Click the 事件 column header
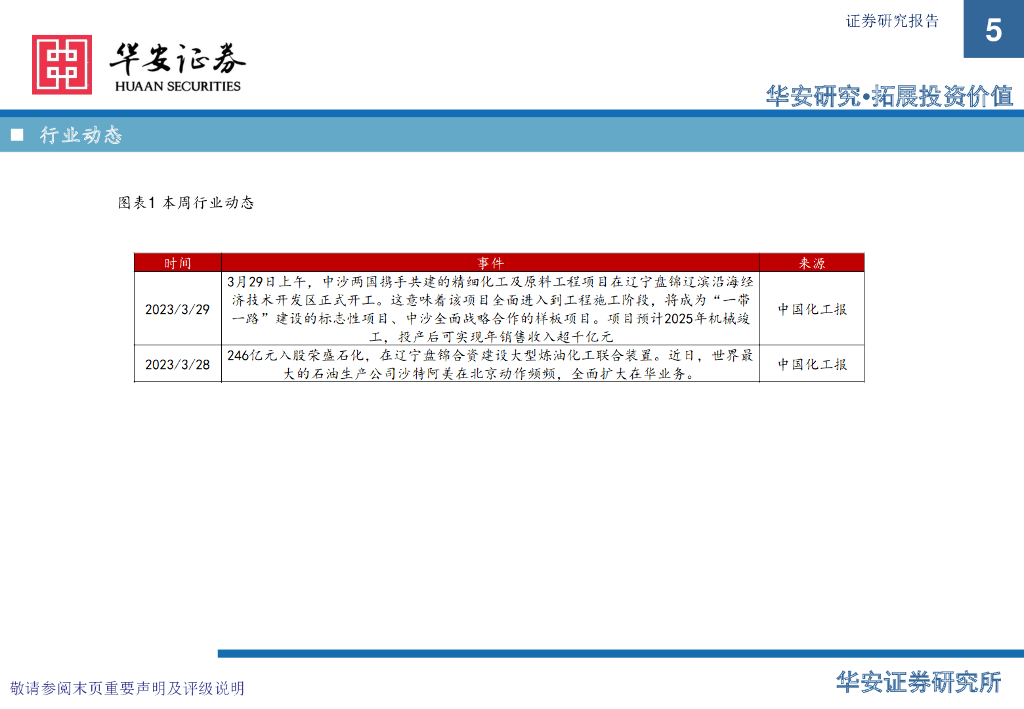The height and width of the screenshot is (709, 1024). click(x=490, y=263)
